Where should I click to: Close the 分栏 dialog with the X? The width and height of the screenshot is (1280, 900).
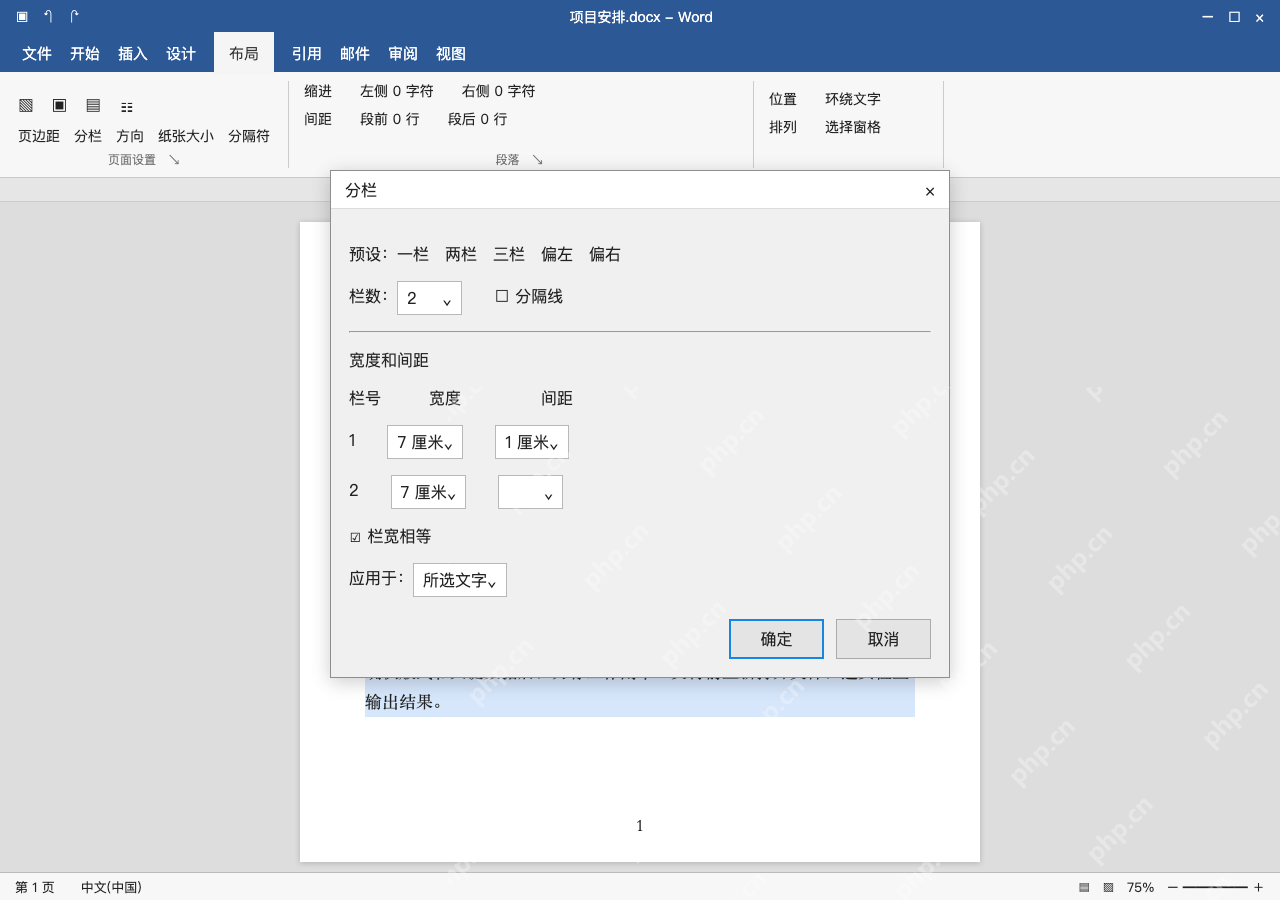click(930, 191)
